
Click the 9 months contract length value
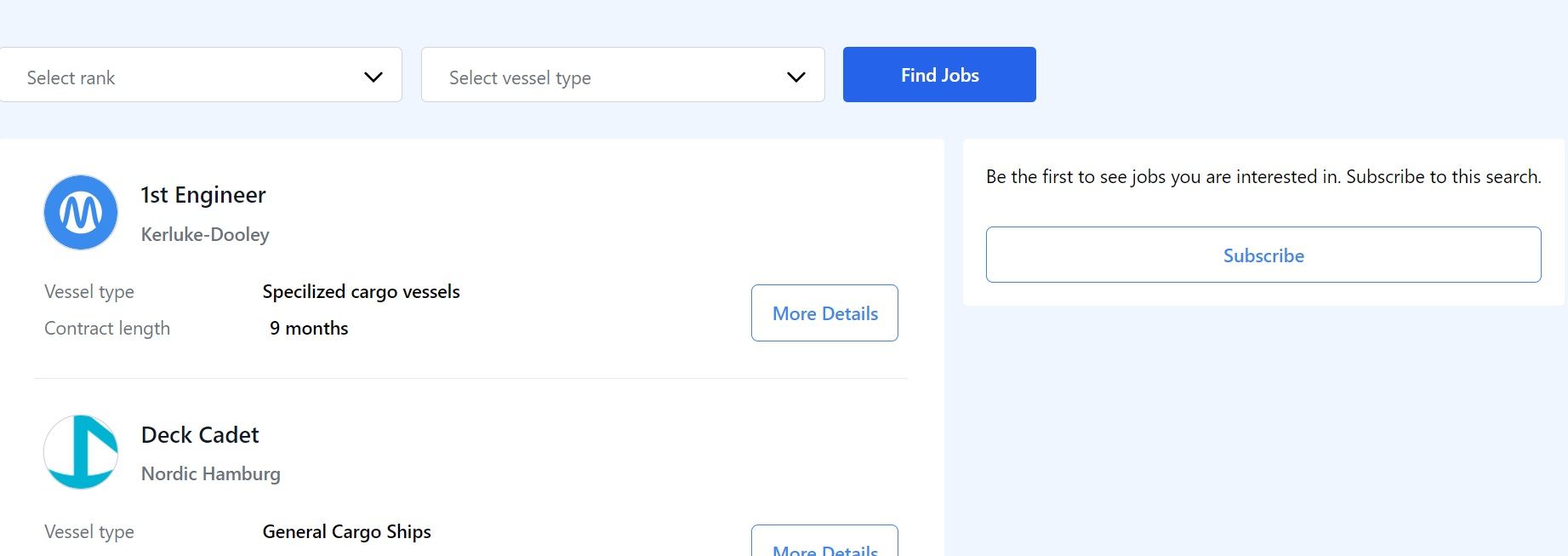(309, 329)
